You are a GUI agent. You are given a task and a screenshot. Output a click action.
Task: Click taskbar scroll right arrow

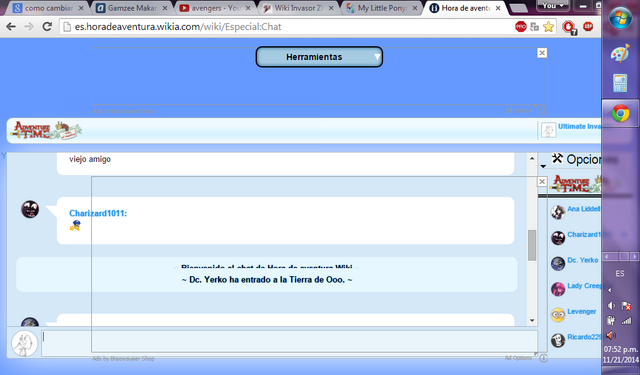tap(634, 256)
